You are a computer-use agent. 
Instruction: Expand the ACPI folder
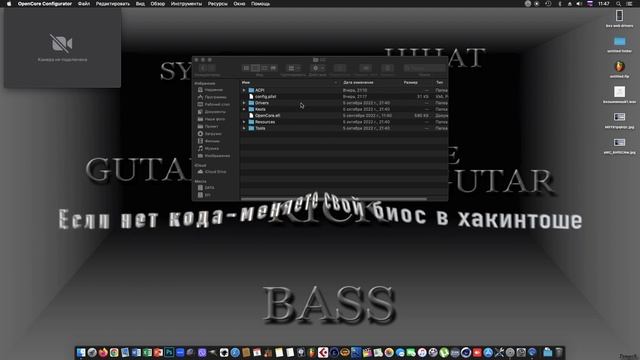point(244,90)
